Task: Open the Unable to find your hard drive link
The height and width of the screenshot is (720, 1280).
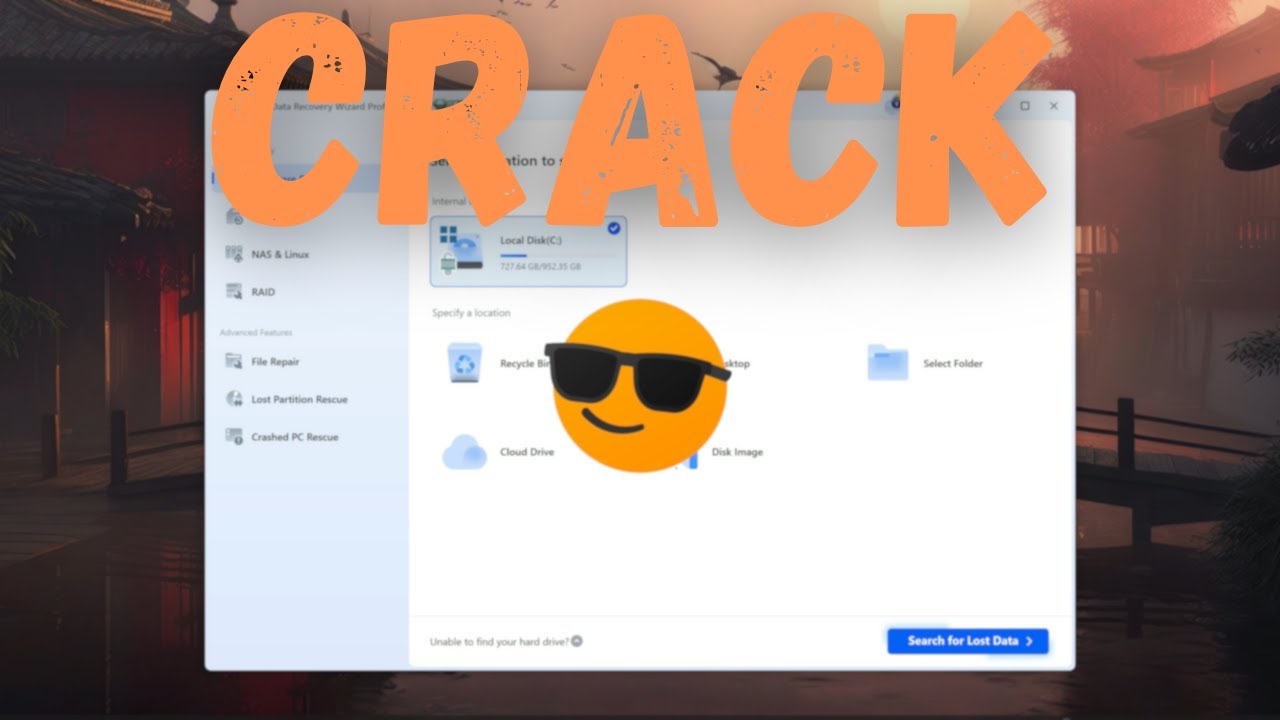Action: coord(506,641)
